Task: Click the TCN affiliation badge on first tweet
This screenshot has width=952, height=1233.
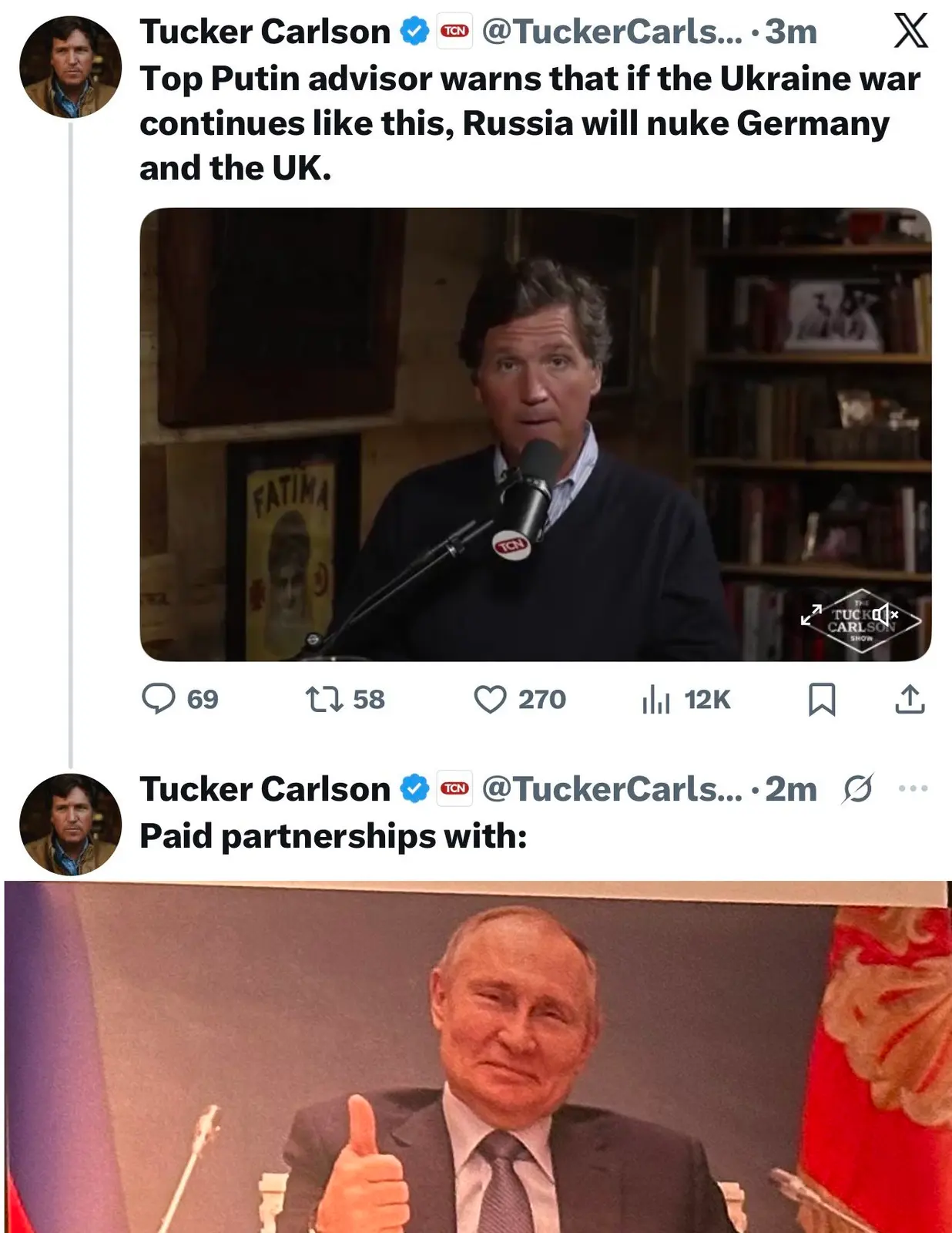Action: click(454, 32)
